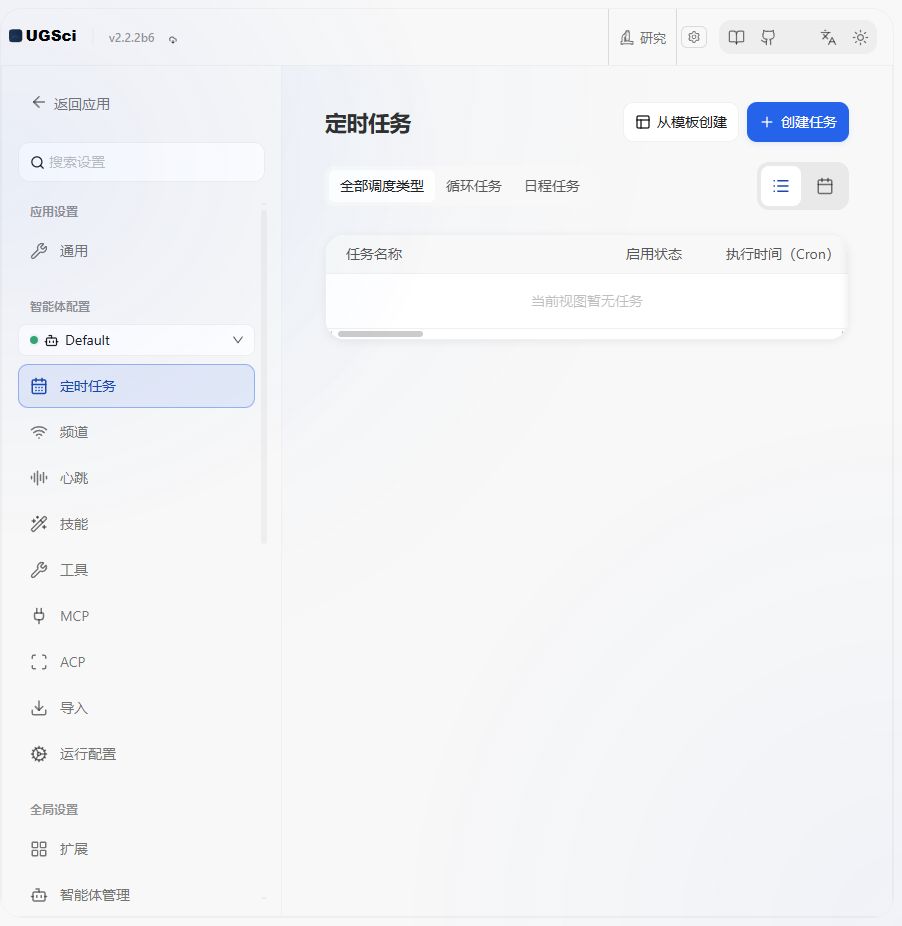
Task: Open the GitHub repository icon
Action: click(x=768, y=38)
